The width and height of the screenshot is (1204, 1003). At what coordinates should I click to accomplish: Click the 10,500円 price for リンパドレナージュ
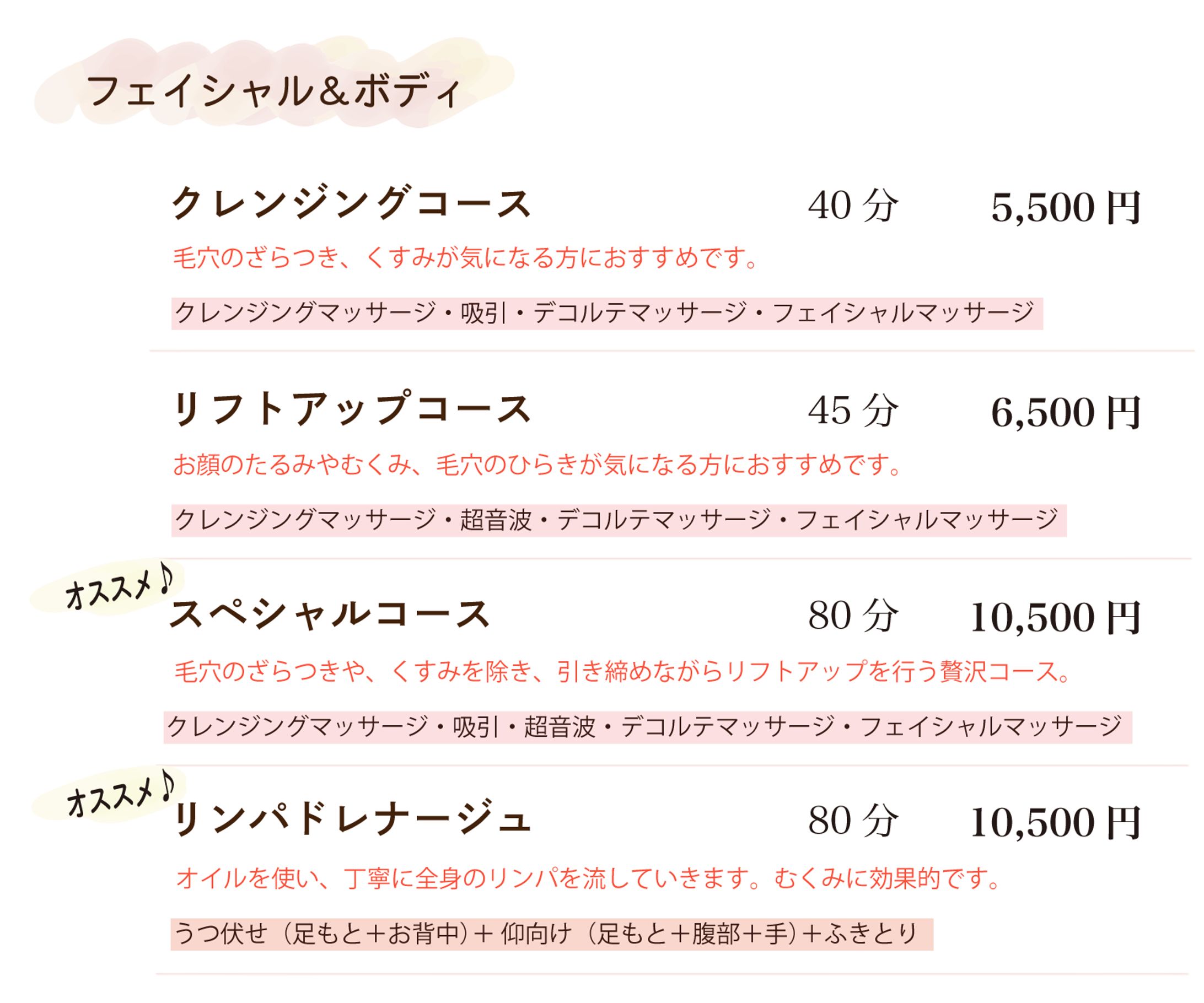1055,823
